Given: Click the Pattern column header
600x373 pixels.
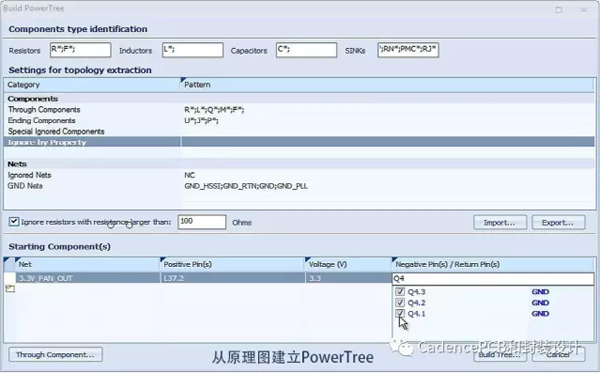Looking at the screenshot, I should (x=387, y=85).
